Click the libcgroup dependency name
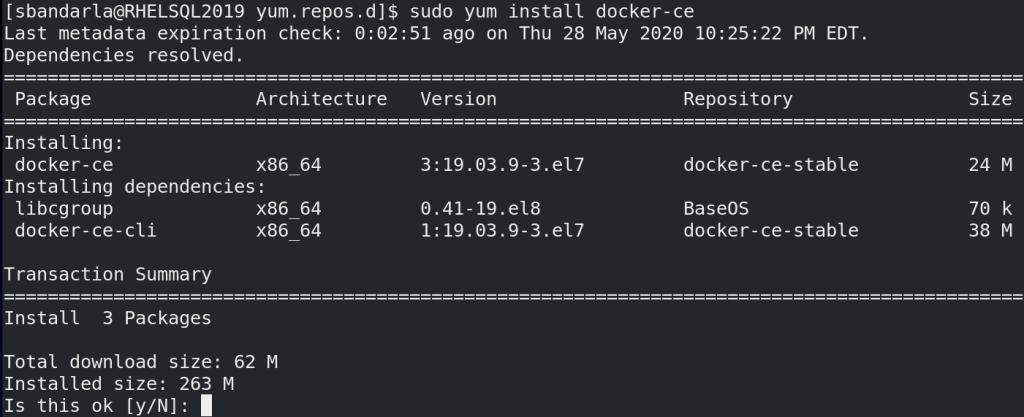1024x417 pixels. [x=64, y=208]
